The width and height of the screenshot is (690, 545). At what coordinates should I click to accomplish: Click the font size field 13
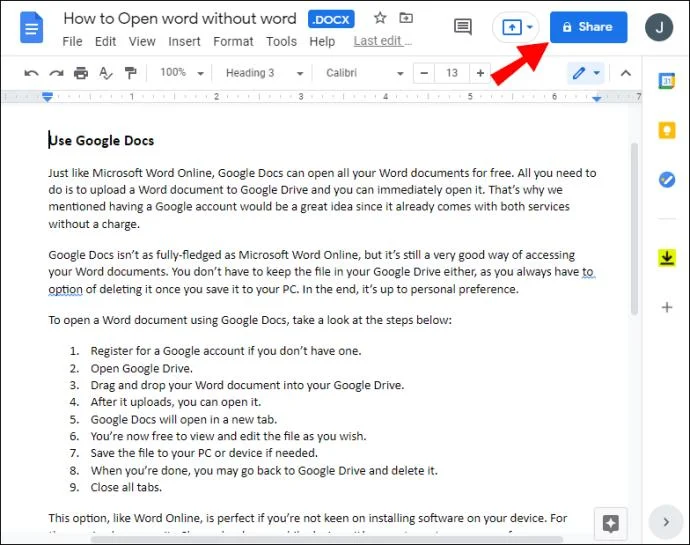452,73
